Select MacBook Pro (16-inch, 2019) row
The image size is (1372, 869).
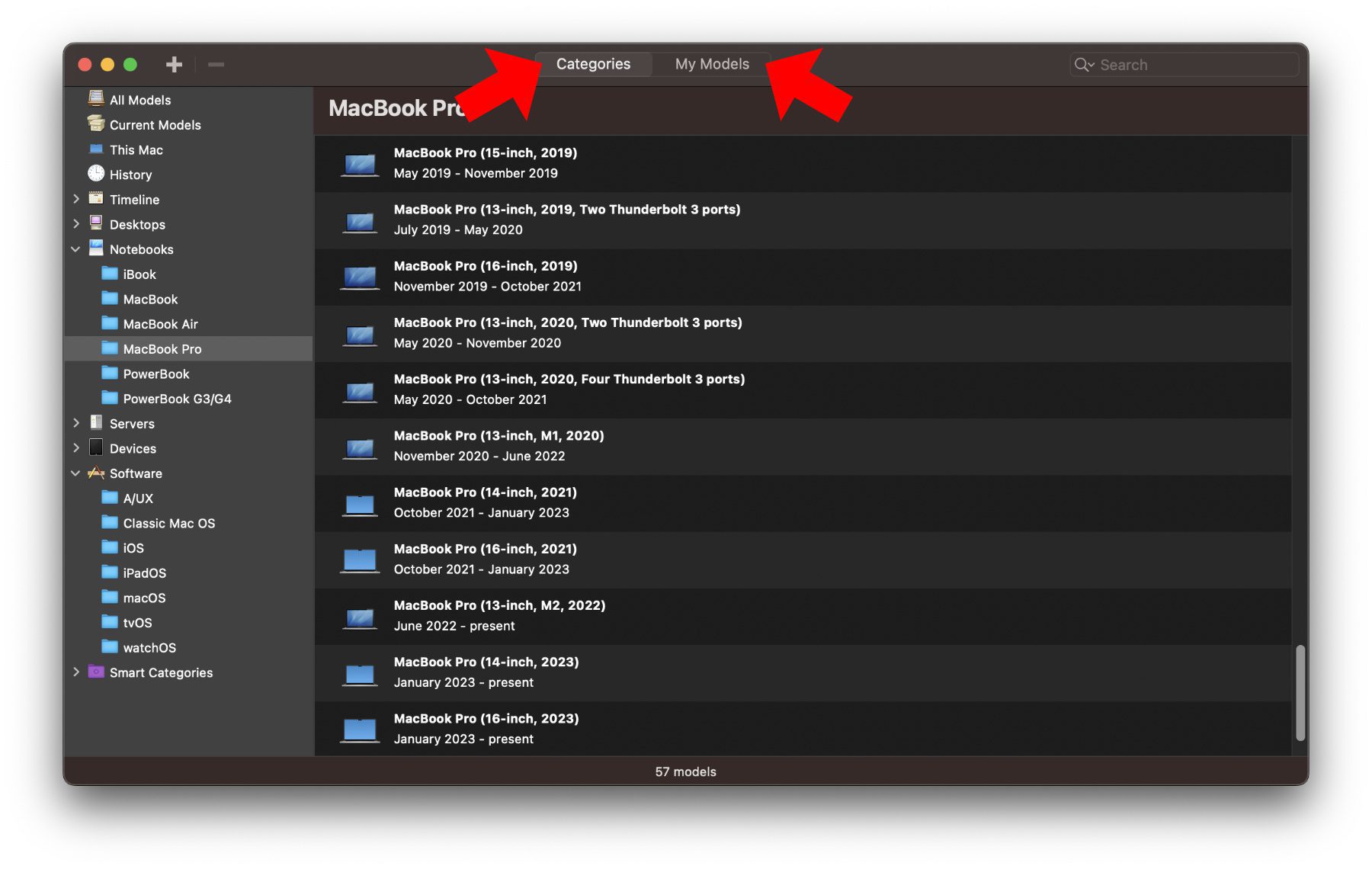click(803, 277)
